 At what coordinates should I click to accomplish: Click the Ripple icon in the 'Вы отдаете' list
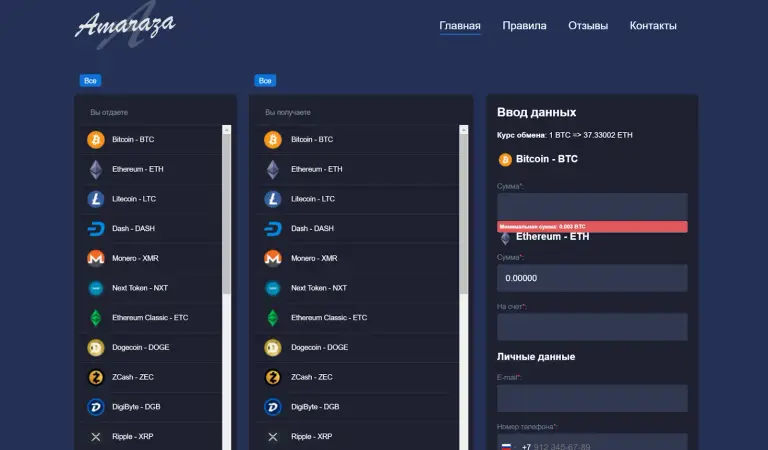coord(96,437)
